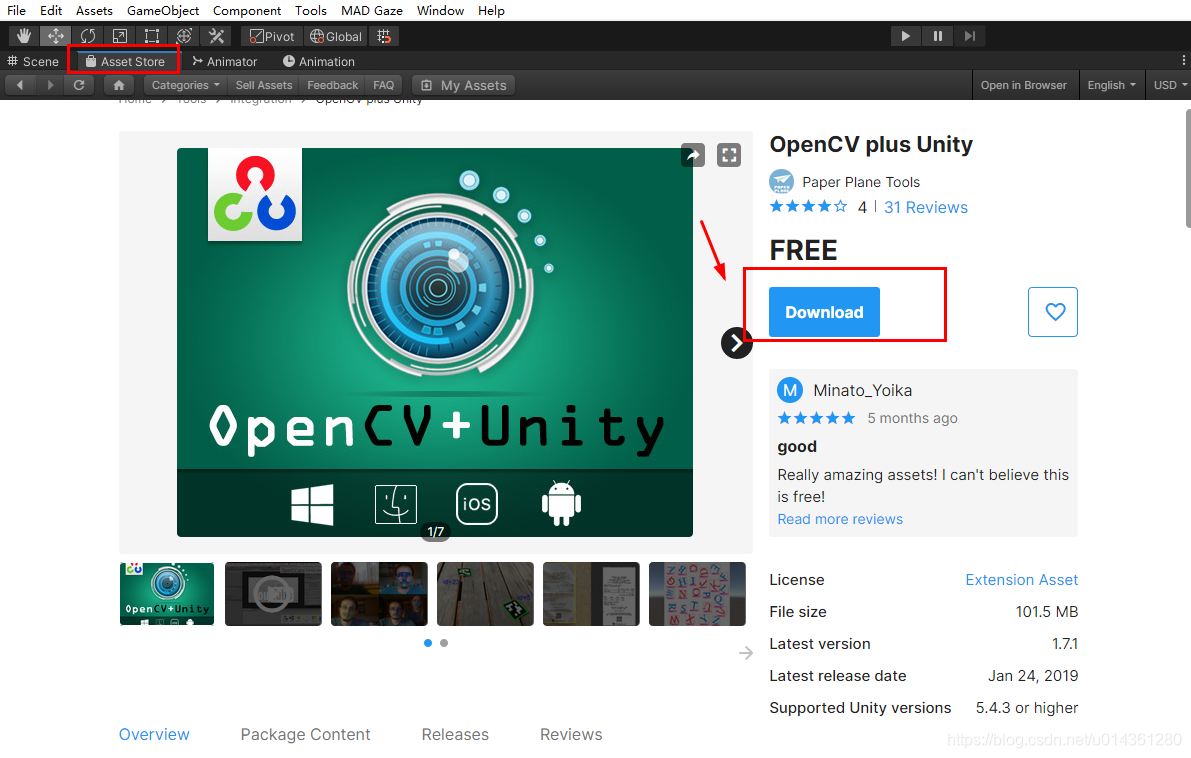Switch to the Animation tab
This screenshot has width=1191, height=758.
(x=319, y=62)
